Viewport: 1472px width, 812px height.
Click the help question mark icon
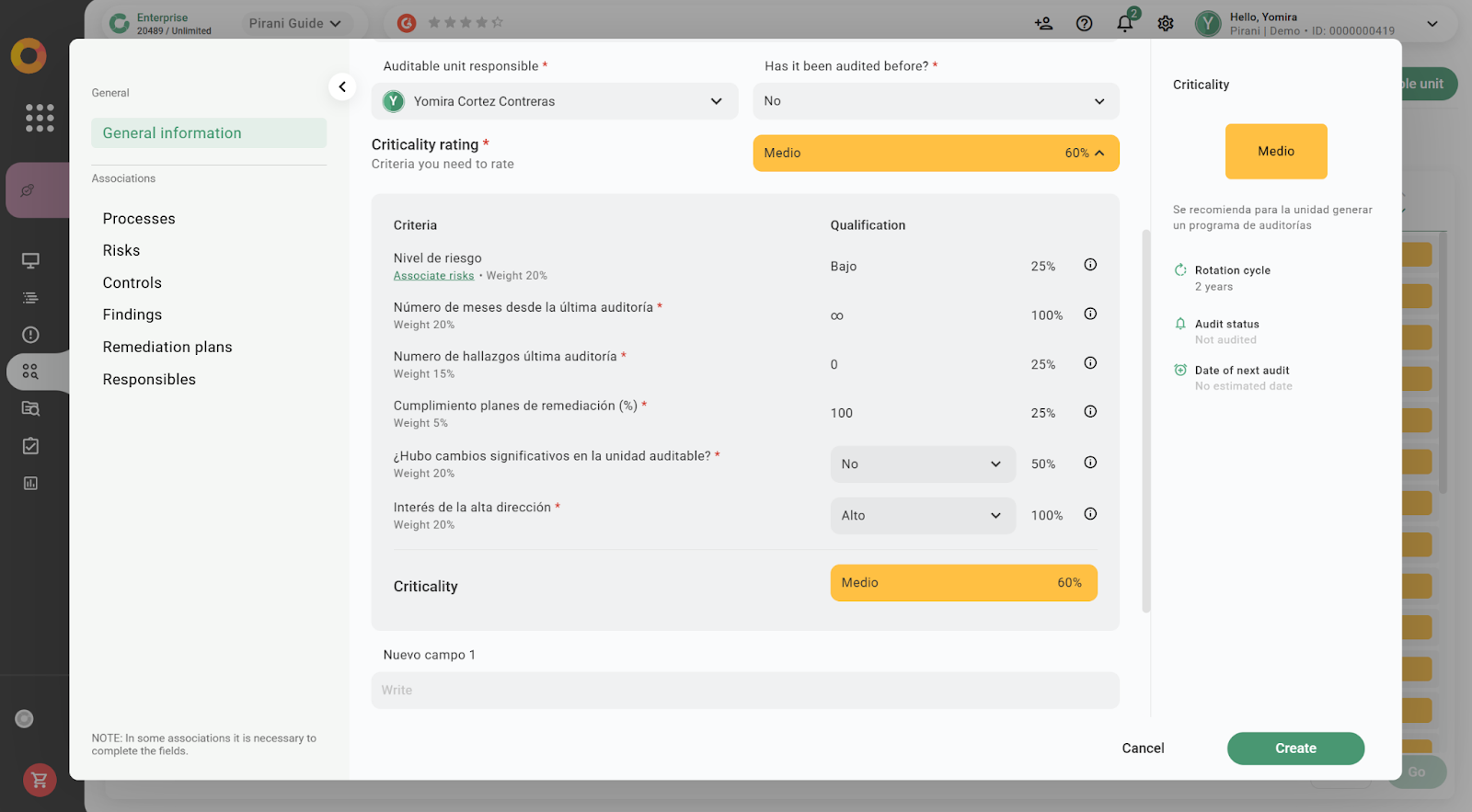tap(1084, 23)
